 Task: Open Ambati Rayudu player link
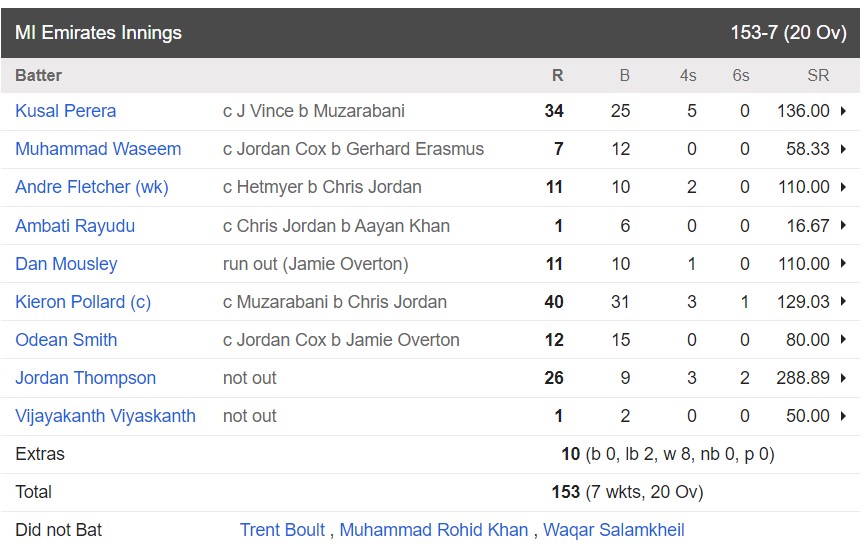(75, 225)
